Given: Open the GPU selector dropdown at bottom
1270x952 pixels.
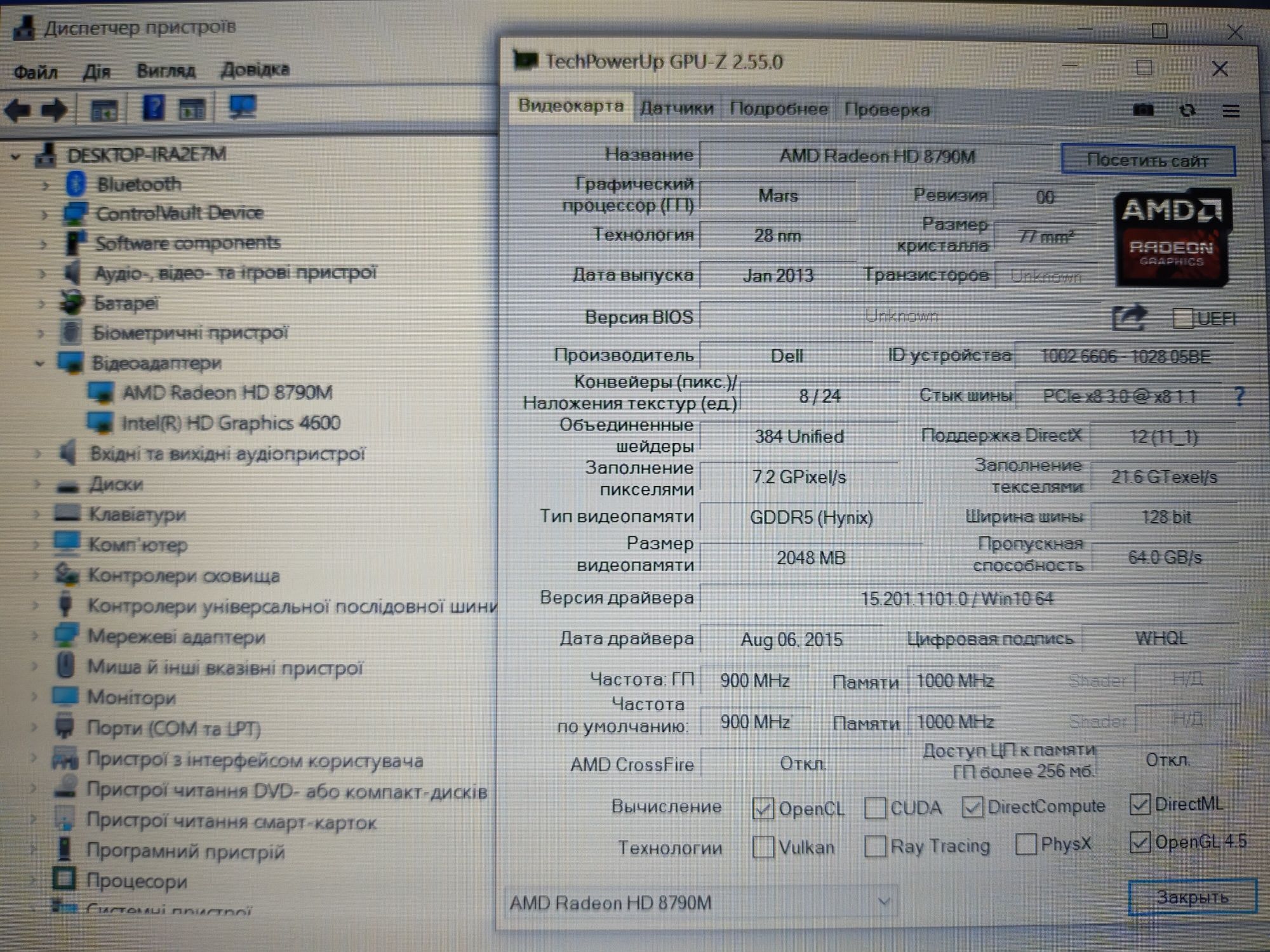Looking at the screenshot, I should [x=701, y=901].
